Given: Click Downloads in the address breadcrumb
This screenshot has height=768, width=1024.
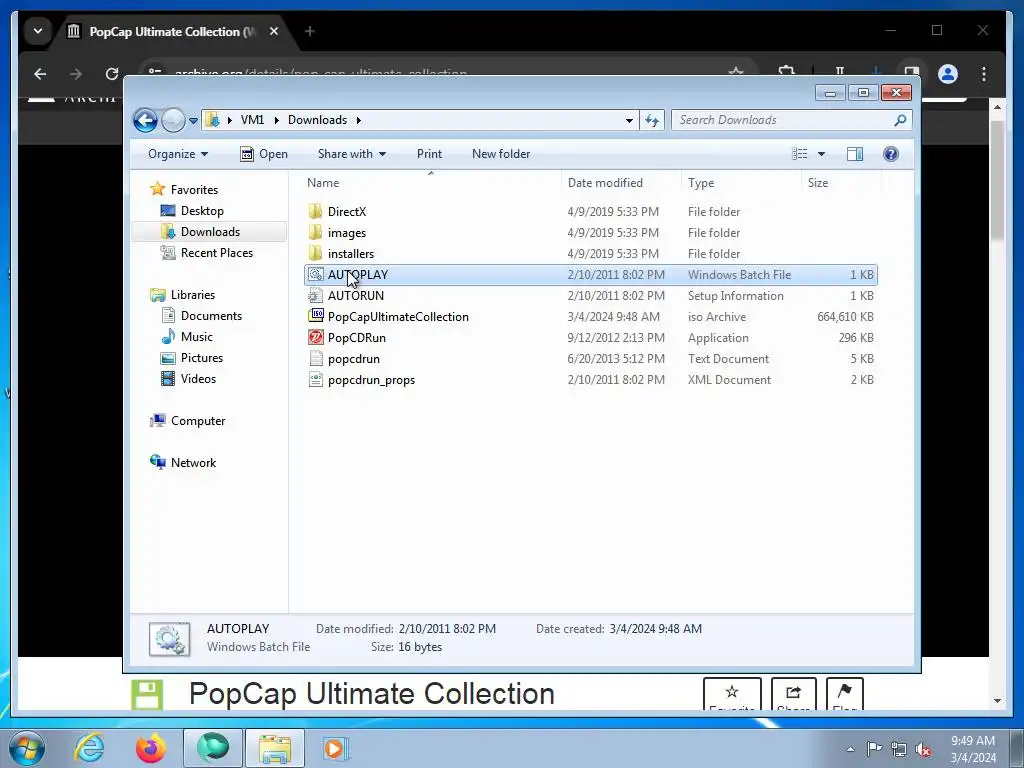Looking at the screenshot, I should point(317,120).
